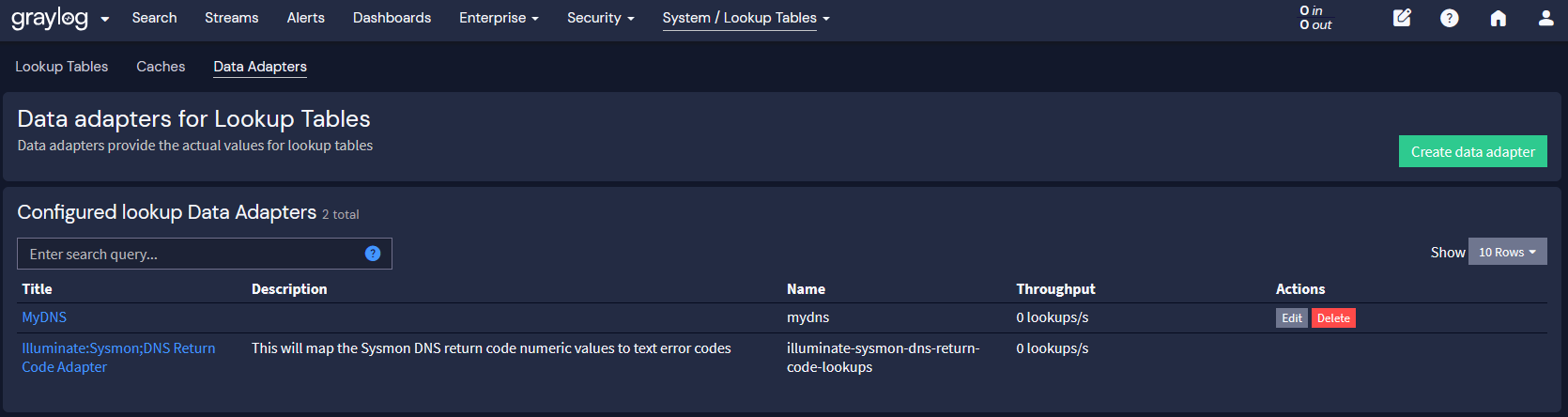Edit the MyDNS data adapter
Screen dimensions: 1568x417
[x=1291, y=318]
